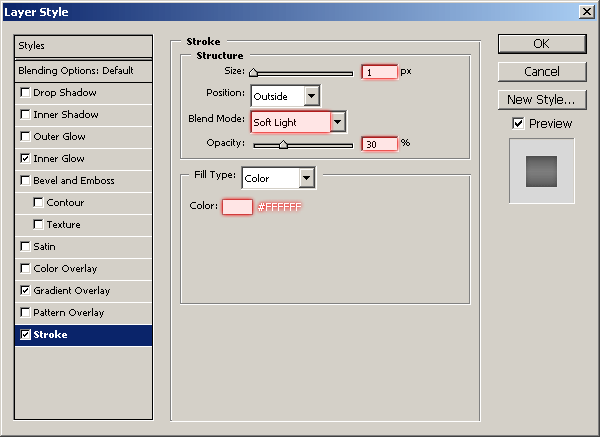This screenshot has height=437, width=600.
Task: Enable the Texture checkbox
Action: click(38, 224)
